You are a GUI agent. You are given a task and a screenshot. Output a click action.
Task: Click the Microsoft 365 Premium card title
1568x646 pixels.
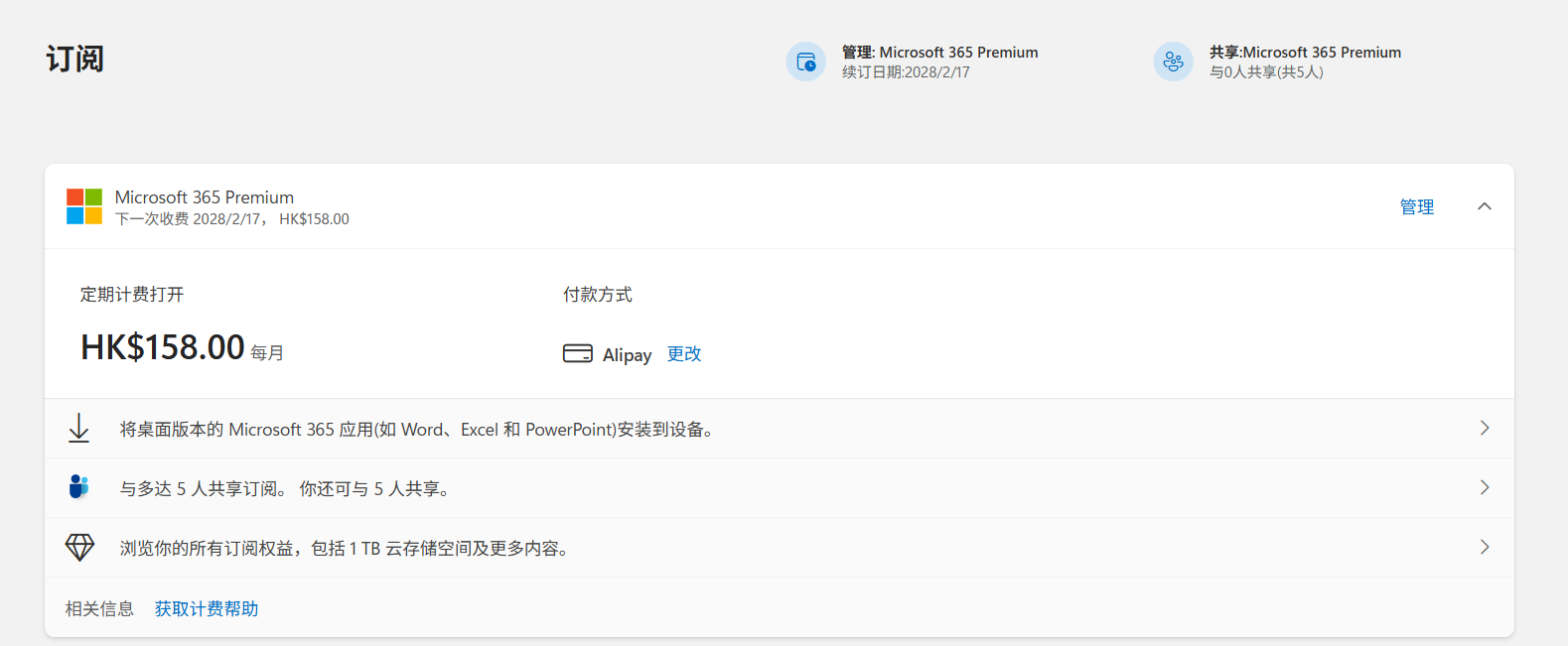[205, 197]
